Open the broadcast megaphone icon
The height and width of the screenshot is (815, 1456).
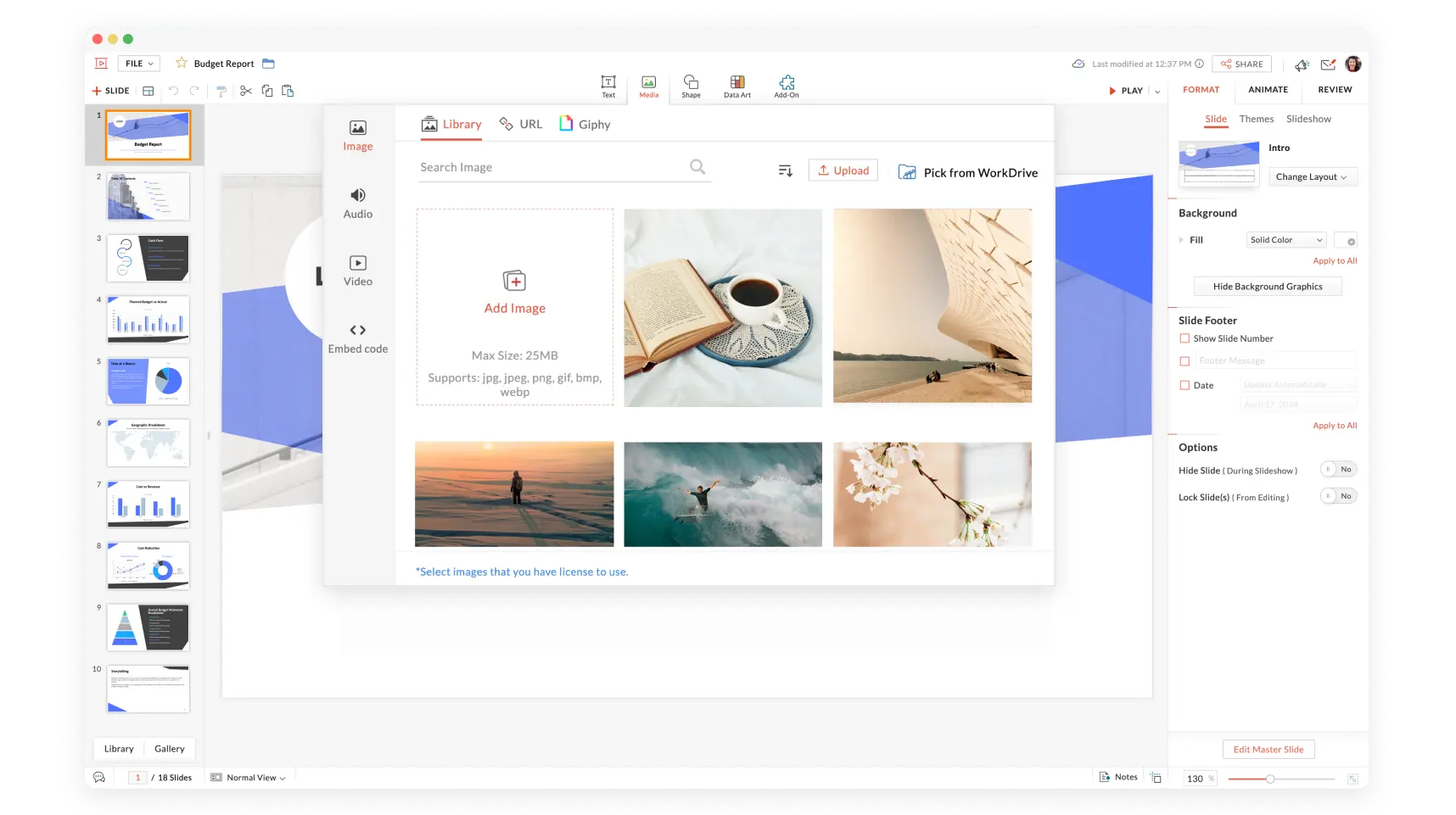click(1302, 64)
